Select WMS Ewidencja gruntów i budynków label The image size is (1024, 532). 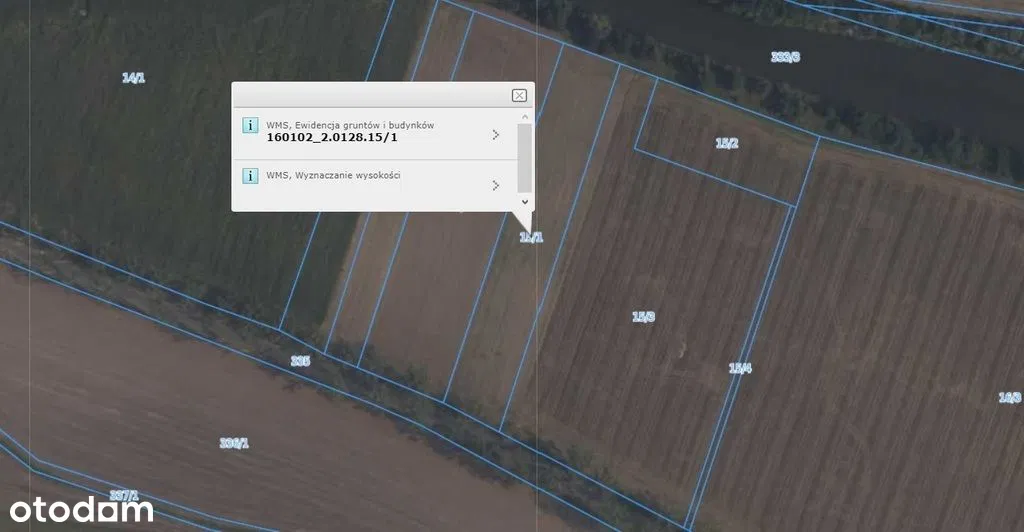click(x=350, y=124)
